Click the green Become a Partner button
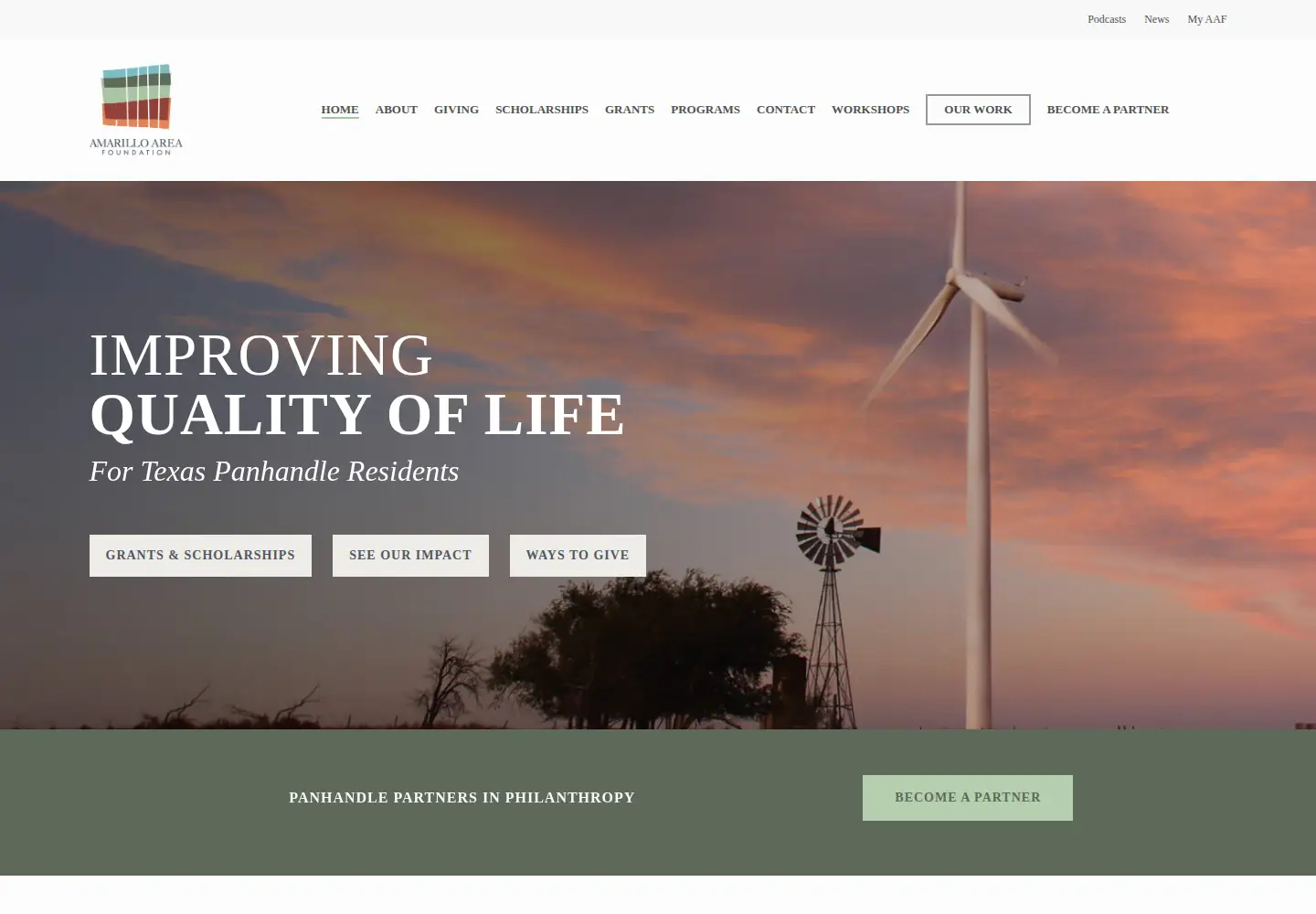 coord(968,798)
